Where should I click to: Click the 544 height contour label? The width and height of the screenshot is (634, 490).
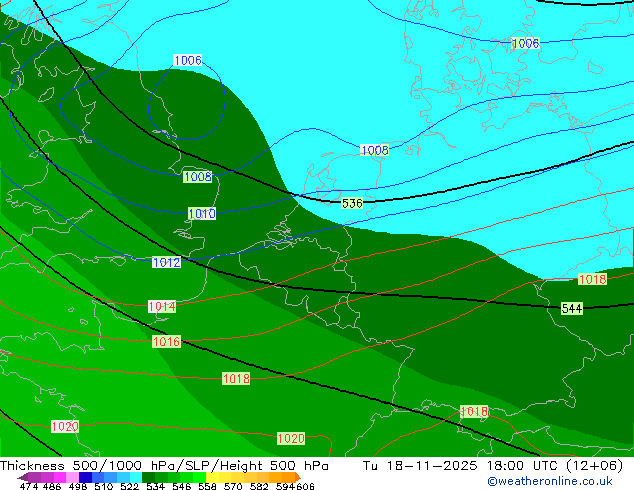tap(572, 308)
